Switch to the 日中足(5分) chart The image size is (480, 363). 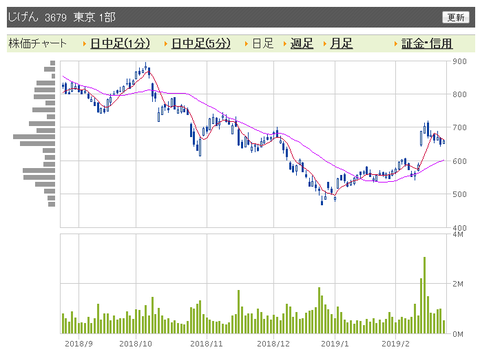pos(201,43)
